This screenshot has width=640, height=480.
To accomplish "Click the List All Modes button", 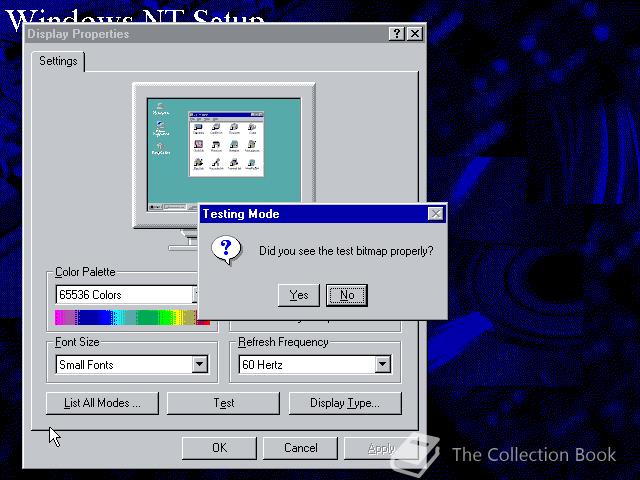I will click(x=102, y=403).
